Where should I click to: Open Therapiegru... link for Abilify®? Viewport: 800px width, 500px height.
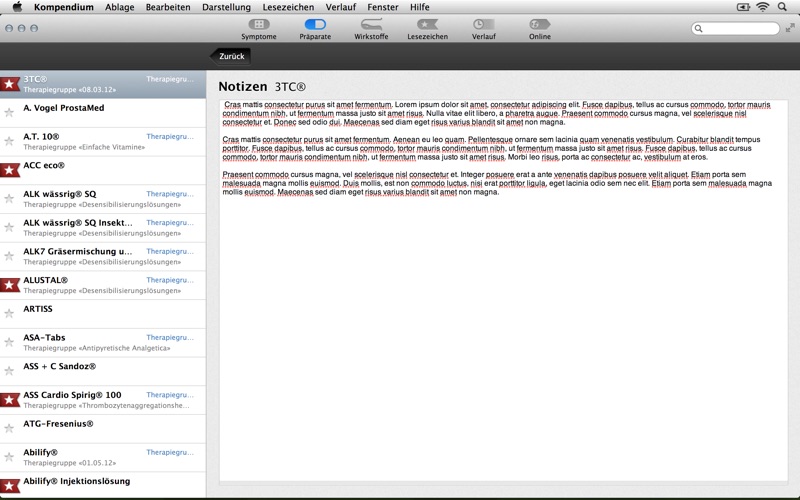coord(170,453)
